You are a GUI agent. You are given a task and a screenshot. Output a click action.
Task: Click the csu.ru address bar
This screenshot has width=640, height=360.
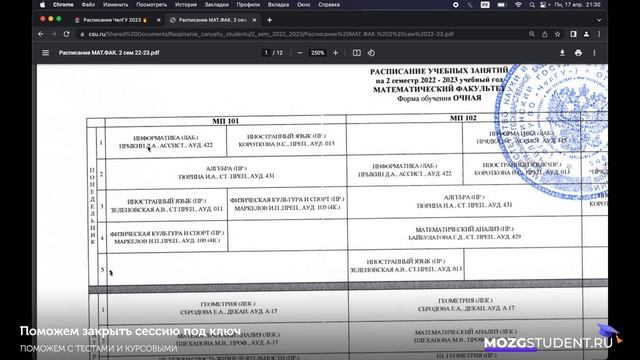tap(271, 34)
